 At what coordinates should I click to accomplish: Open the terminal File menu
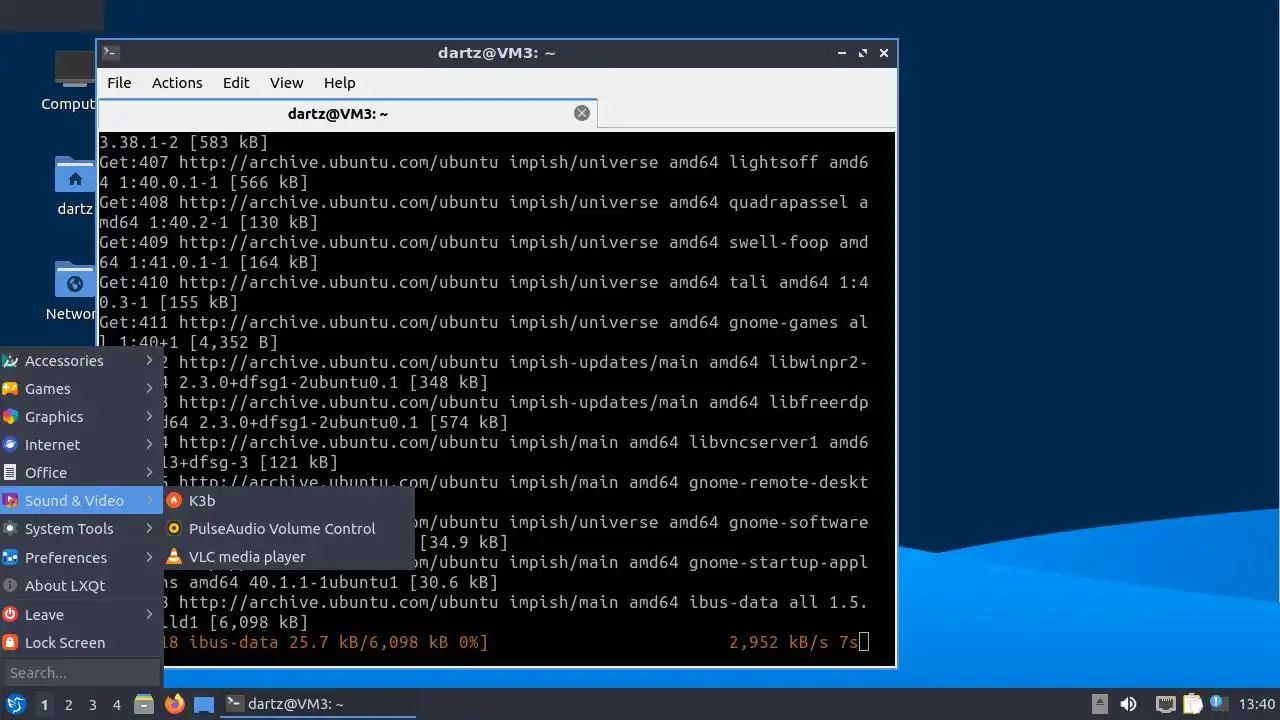pos(119,83)
